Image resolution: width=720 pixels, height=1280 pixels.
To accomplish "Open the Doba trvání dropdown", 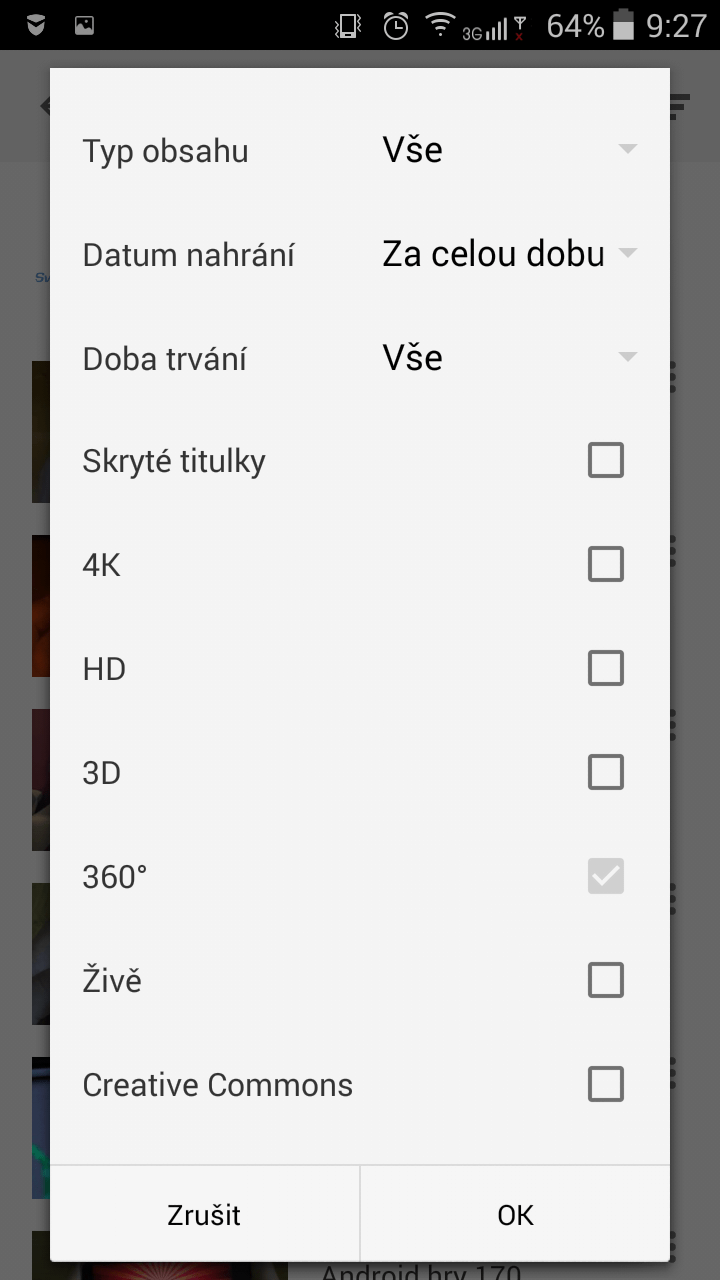I will point(510,358).
